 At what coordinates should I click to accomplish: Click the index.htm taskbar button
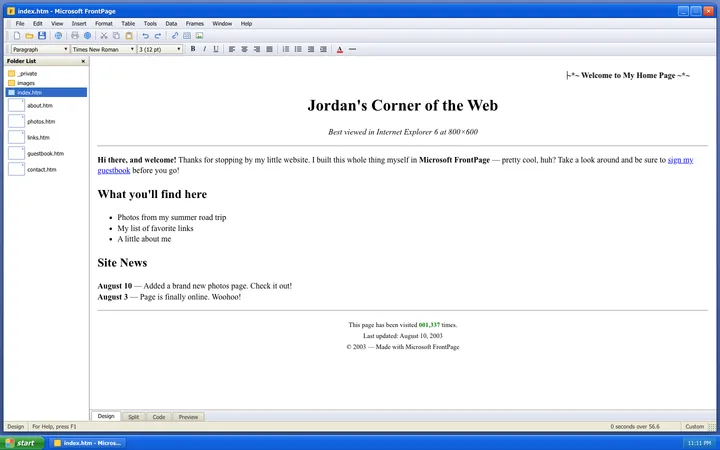(87, 443)
